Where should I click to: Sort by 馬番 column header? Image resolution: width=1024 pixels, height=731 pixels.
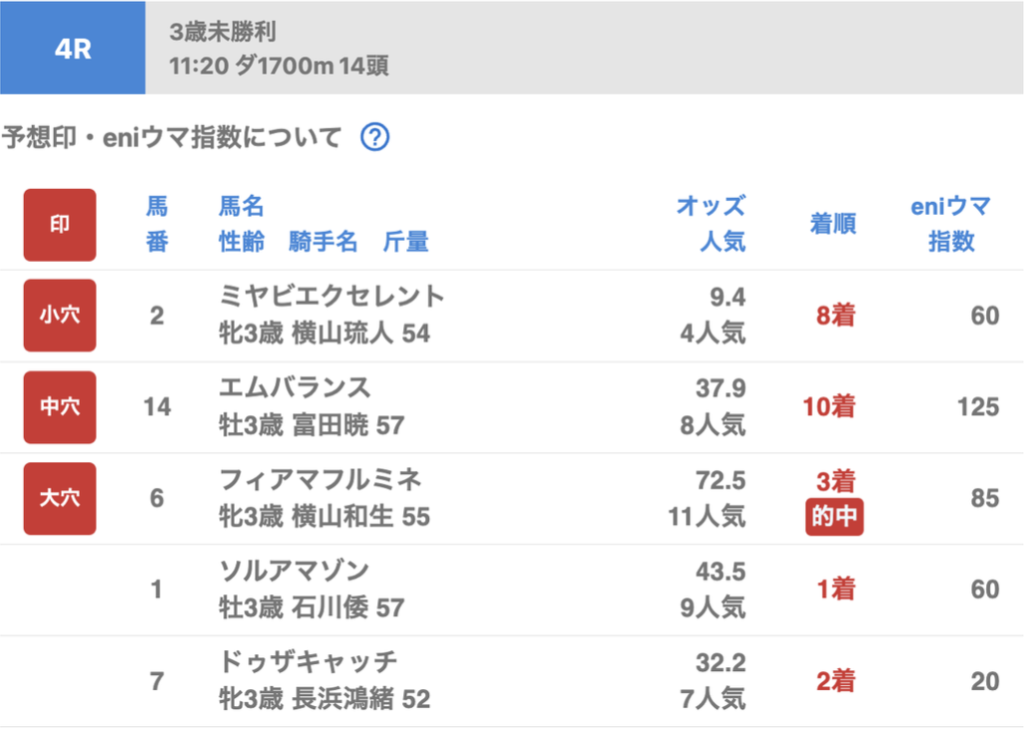[x=157, y=225]
